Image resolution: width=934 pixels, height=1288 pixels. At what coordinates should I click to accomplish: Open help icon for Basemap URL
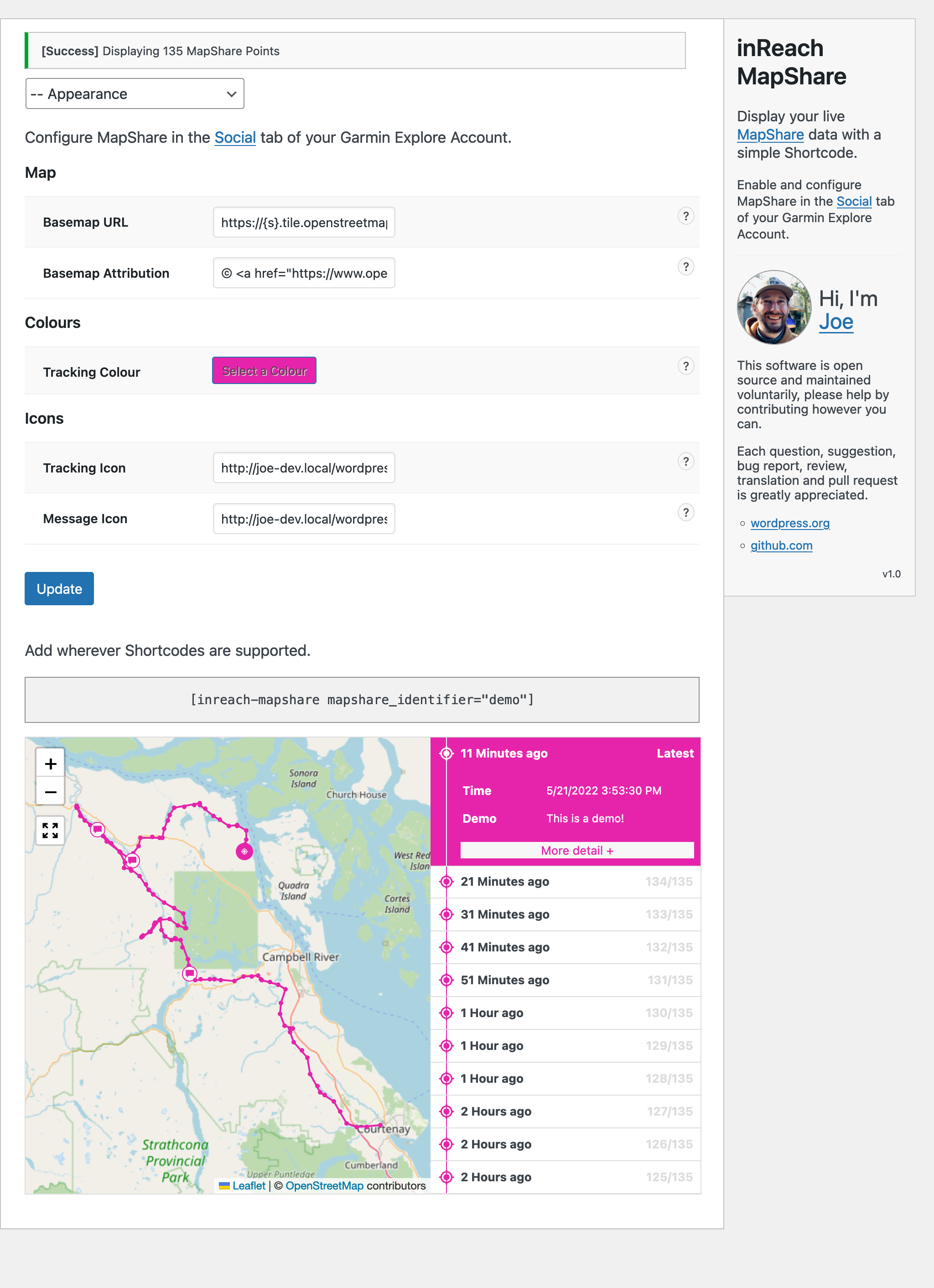685,216
